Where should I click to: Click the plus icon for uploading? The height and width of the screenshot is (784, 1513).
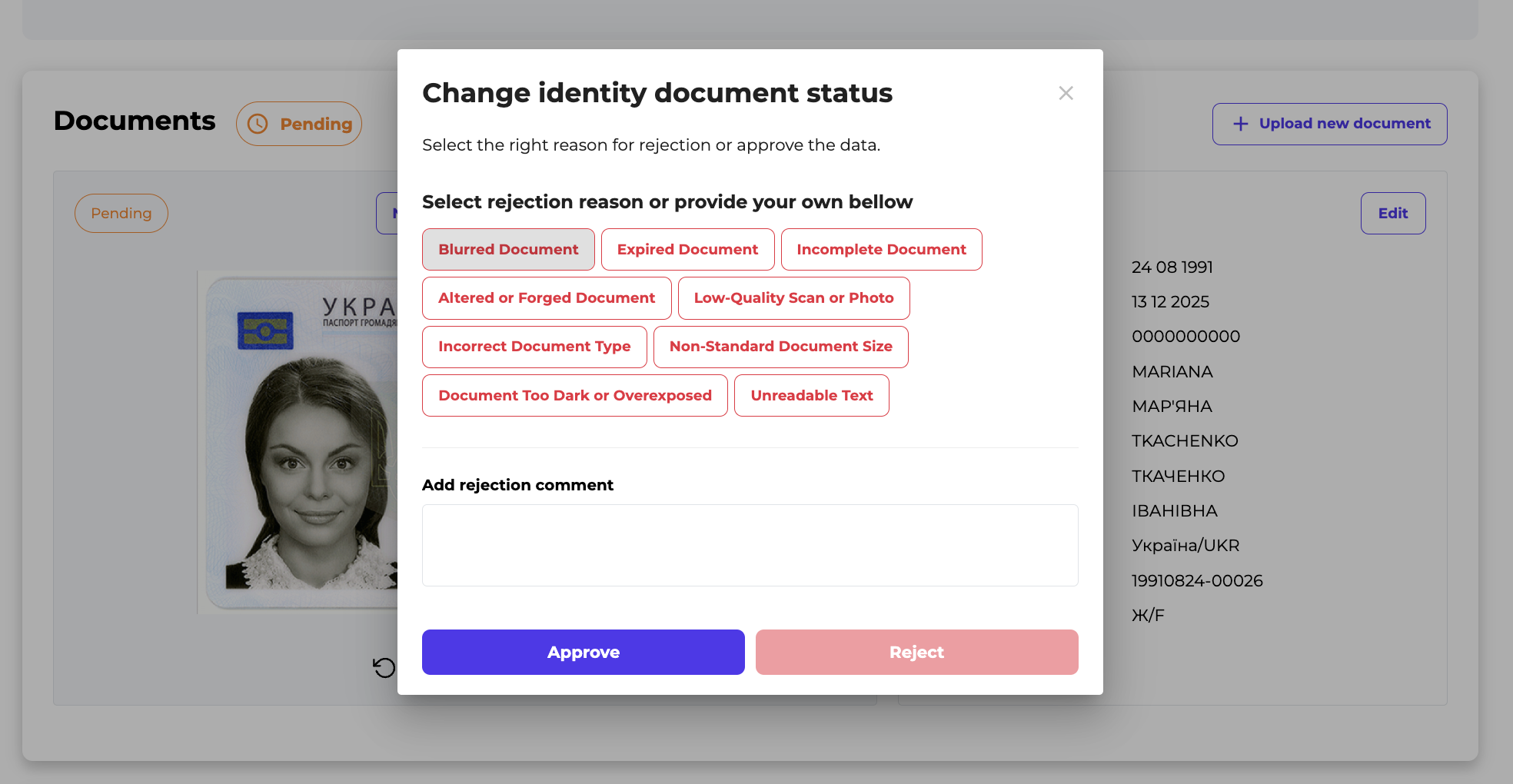[x=1240, y=124]
